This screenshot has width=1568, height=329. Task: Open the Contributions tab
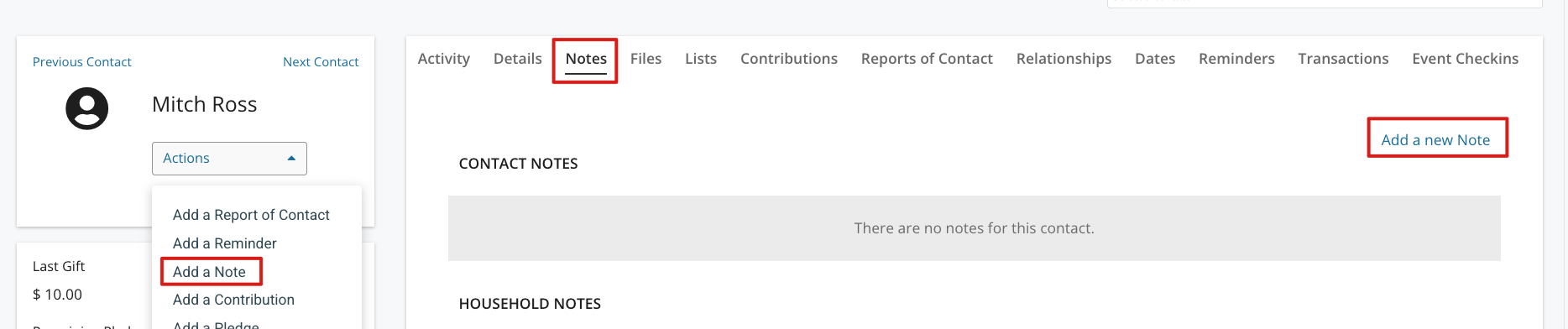coord(788,59)
